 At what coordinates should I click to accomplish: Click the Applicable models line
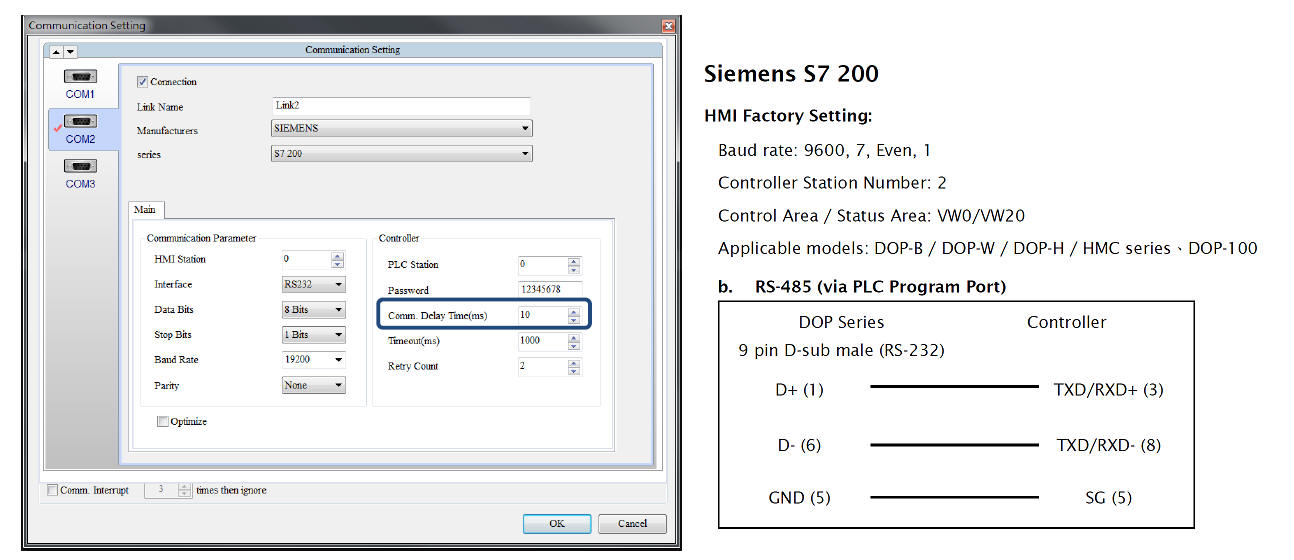pos(988,248)
